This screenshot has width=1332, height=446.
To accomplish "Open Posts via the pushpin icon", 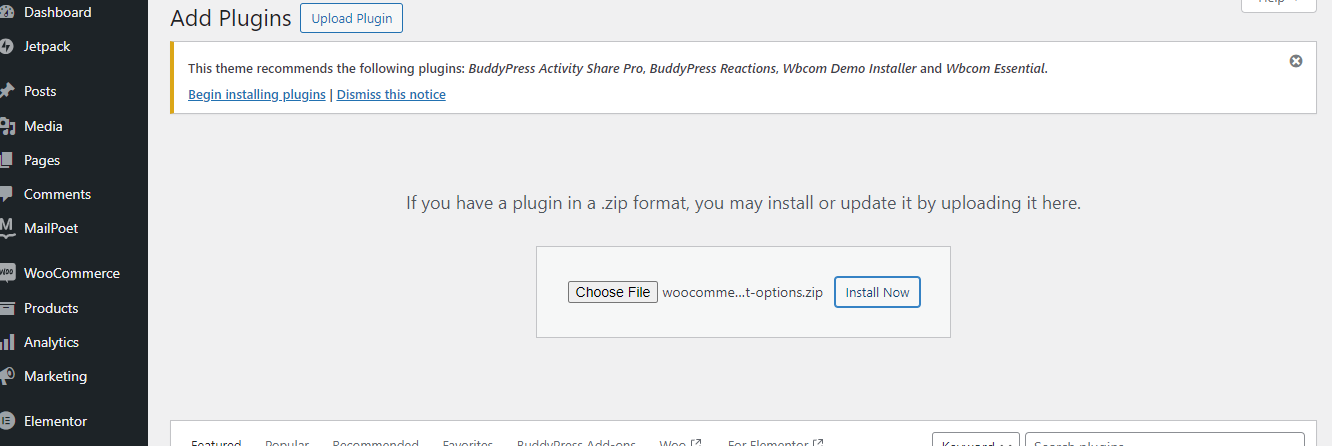I will coord(7,91).
